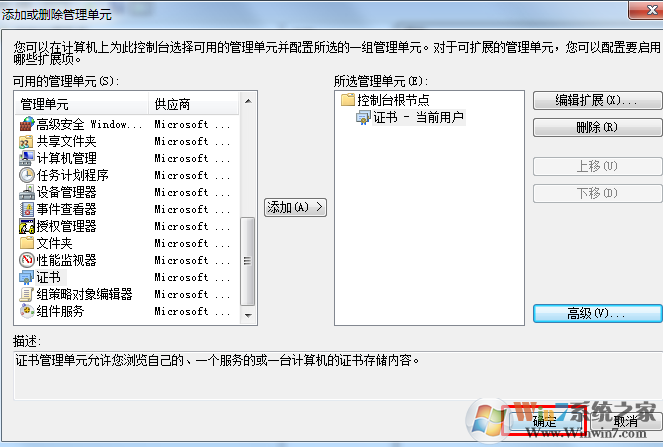Select the 共享文件夹 snap-in name
663x447 pixels.
[66, 141]
